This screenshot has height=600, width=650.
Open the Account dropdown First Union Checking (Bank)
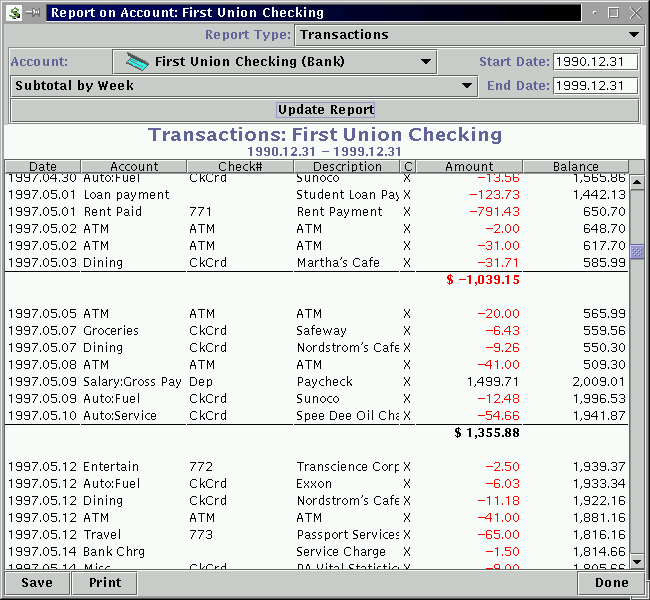pos(274,62)
